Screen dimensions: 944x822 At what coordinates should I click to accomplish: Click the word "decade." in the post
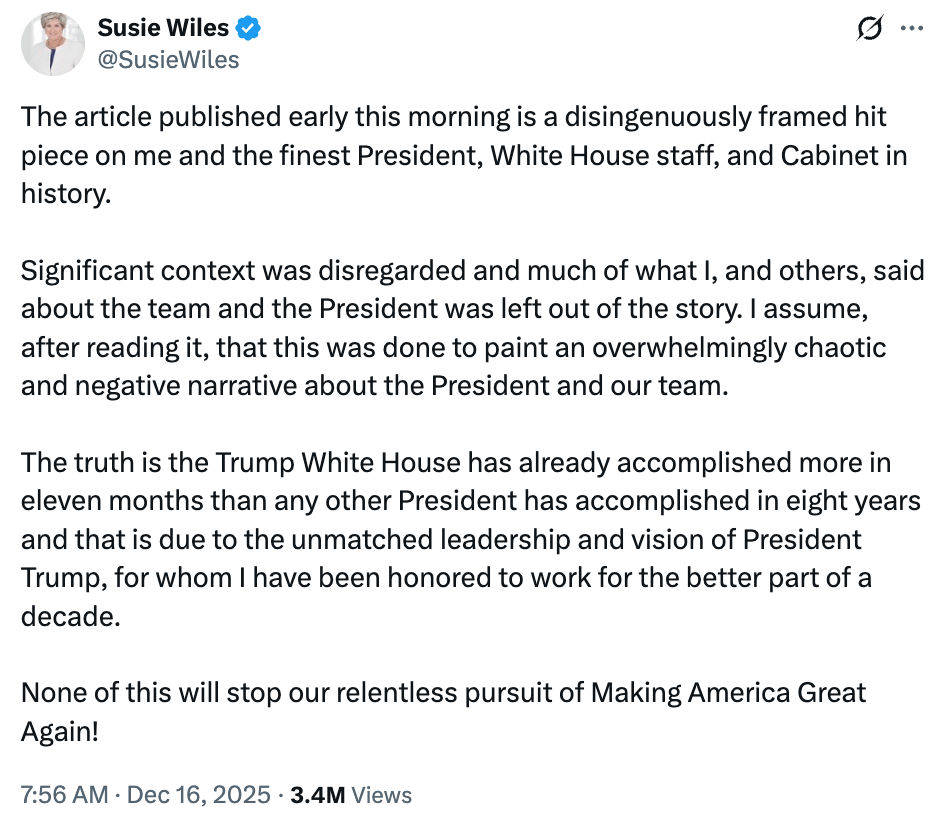[x=70, y=616]
